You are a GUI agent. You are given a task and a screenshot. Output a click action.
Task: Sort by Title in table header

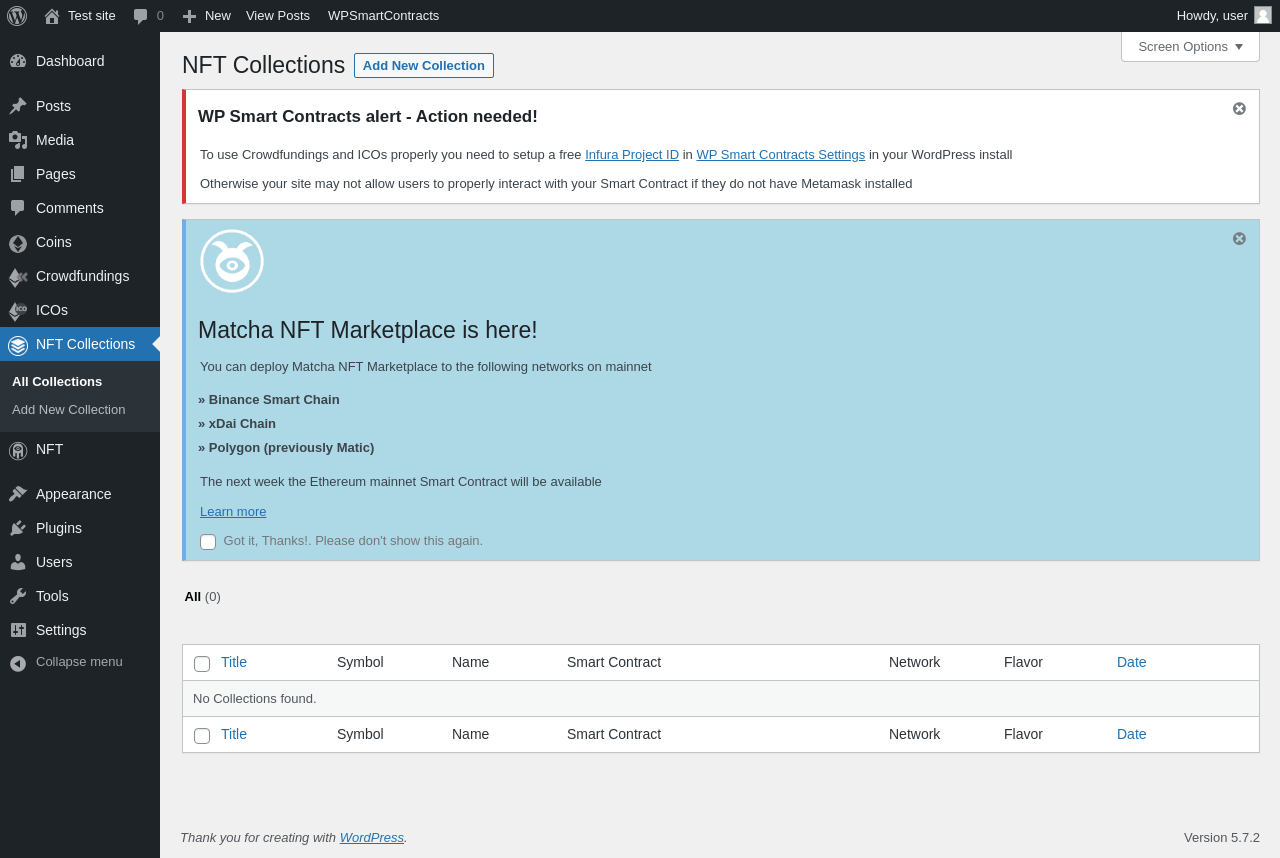coord(234,662)
